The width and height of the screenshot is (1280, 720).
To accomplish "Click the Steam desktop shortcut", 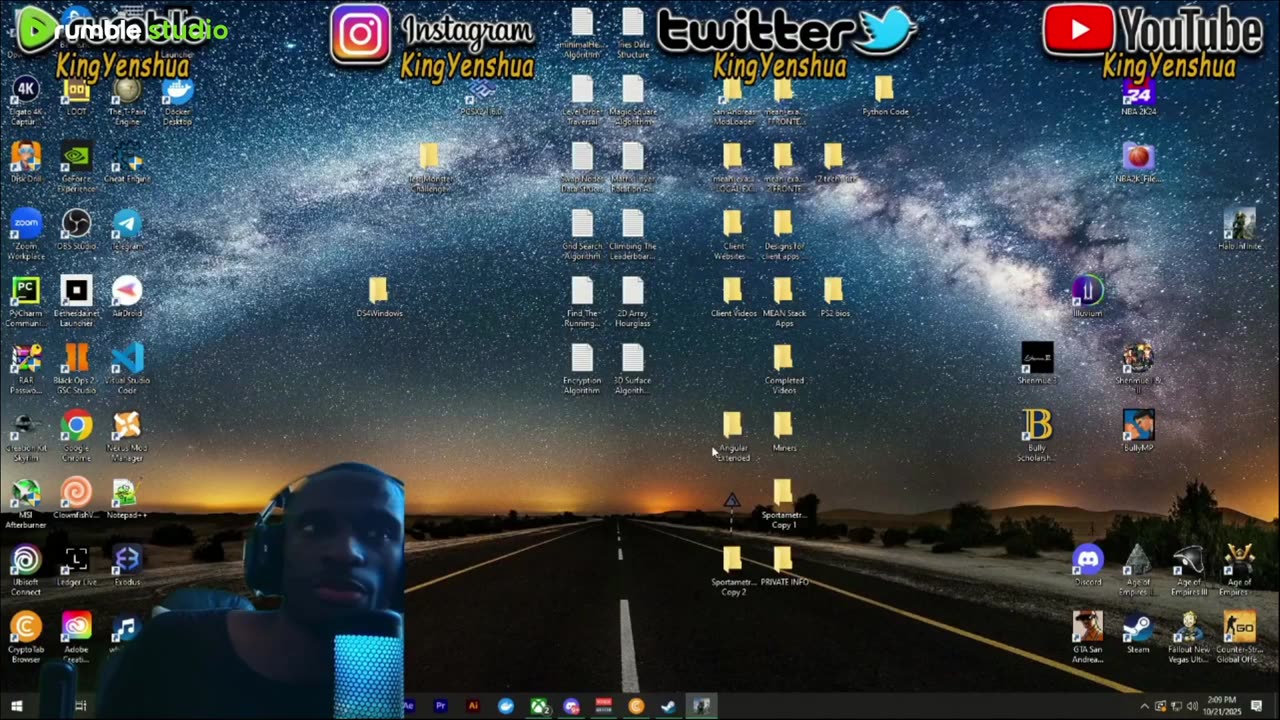I will coord(1138,632).
